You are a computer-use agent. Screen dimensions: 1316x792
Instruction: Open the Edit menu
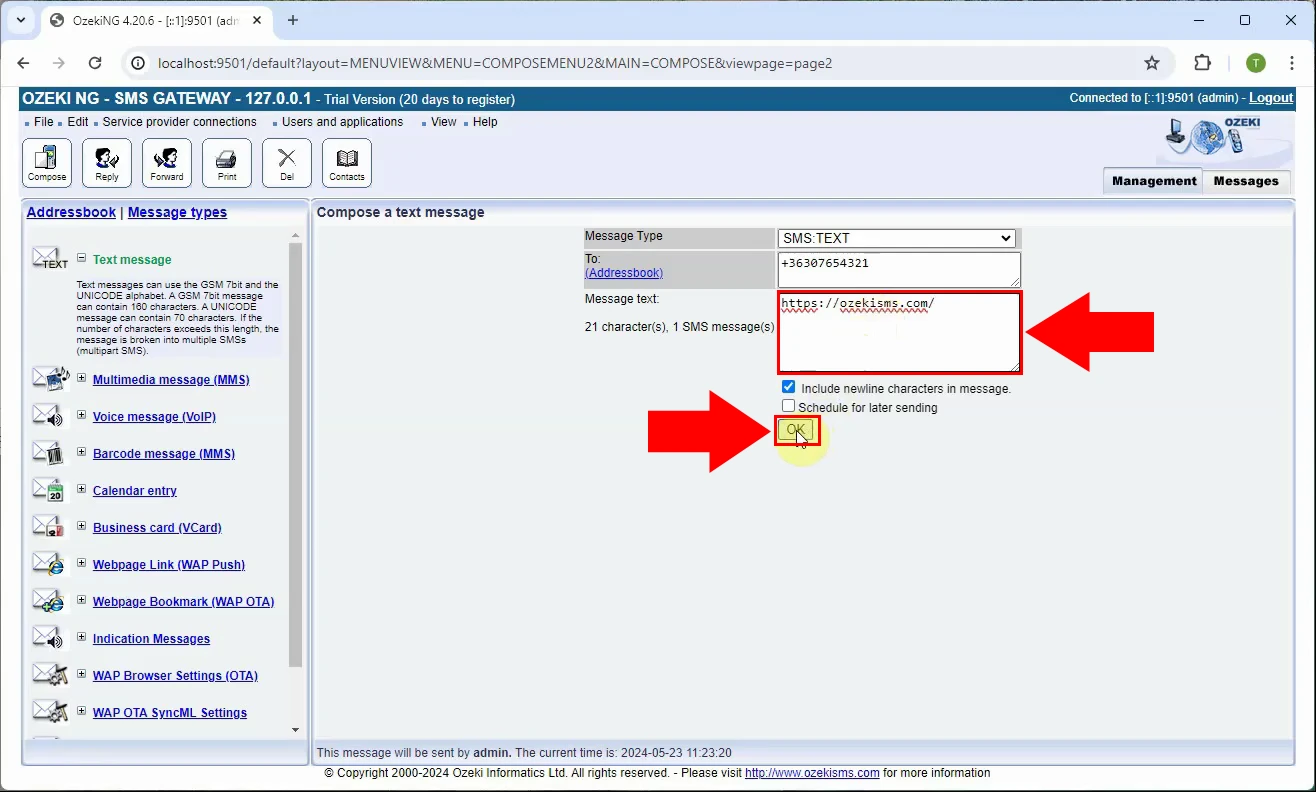pos(78,122)
